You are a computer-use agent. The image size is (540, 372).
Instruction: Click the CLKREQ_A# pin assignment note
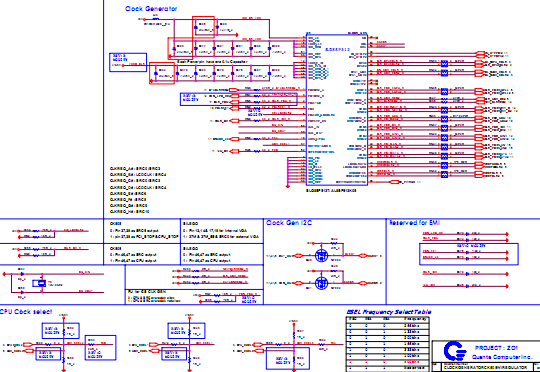click(x=135, y=169)
